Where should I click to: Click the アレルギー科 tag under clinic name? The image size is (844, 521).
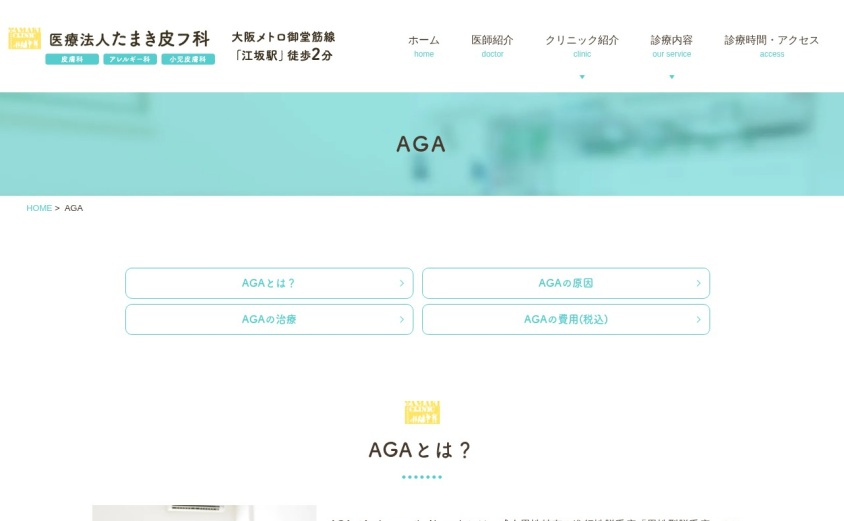pos(130,59)
